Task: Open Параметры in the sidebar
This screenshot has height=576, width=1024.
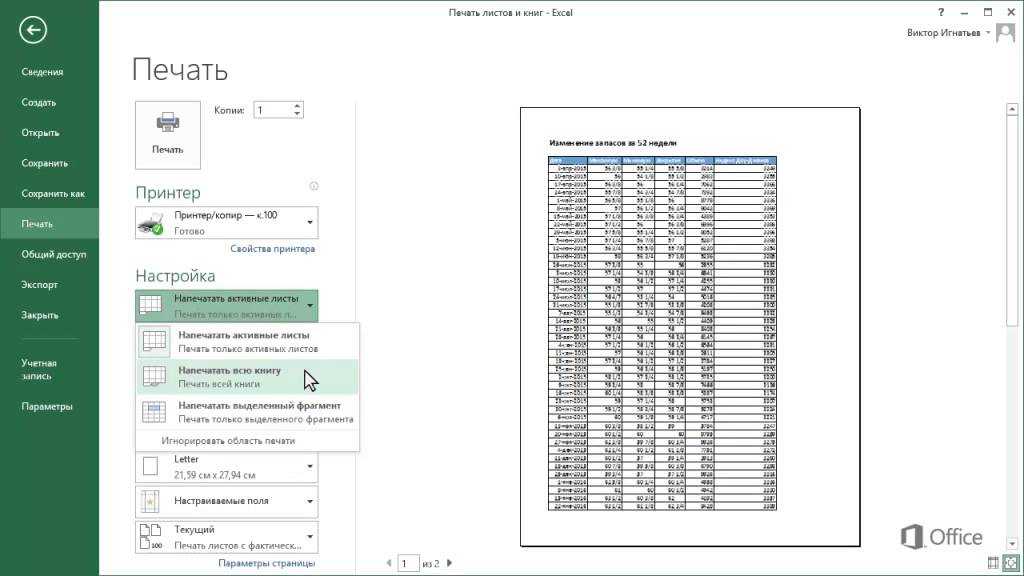Action: pos(47,406)
